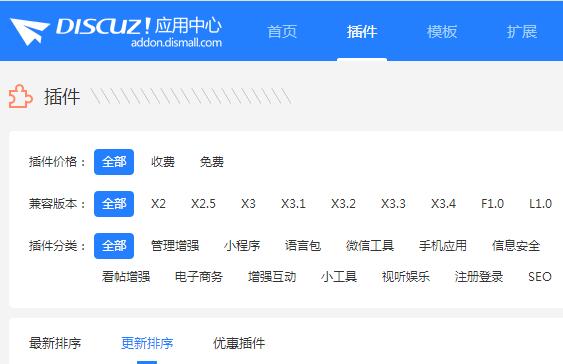563x364 pixels.
Task: Switch to the 模板 nav tab
Action: [x=442, y=32]
